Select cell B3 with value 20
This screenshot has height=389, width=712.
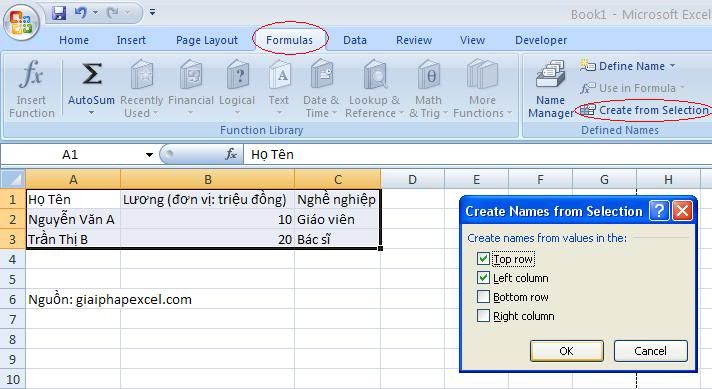pyautogui.click(x=208, y=240)
